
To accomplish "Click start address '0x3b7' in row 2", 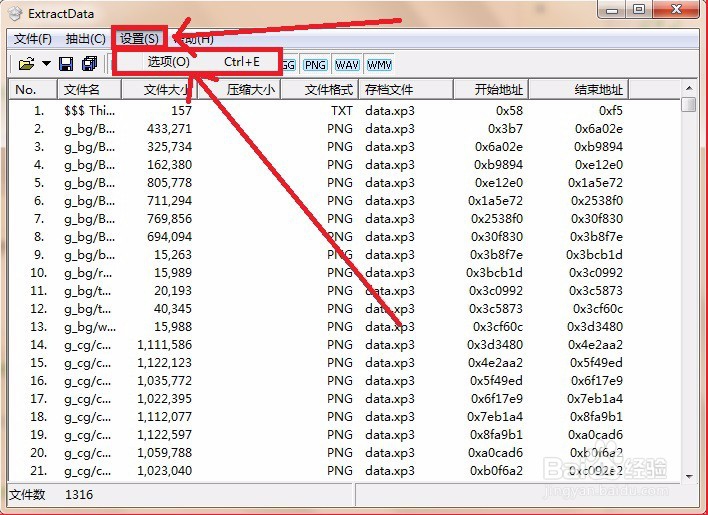I will coord(505,129).
